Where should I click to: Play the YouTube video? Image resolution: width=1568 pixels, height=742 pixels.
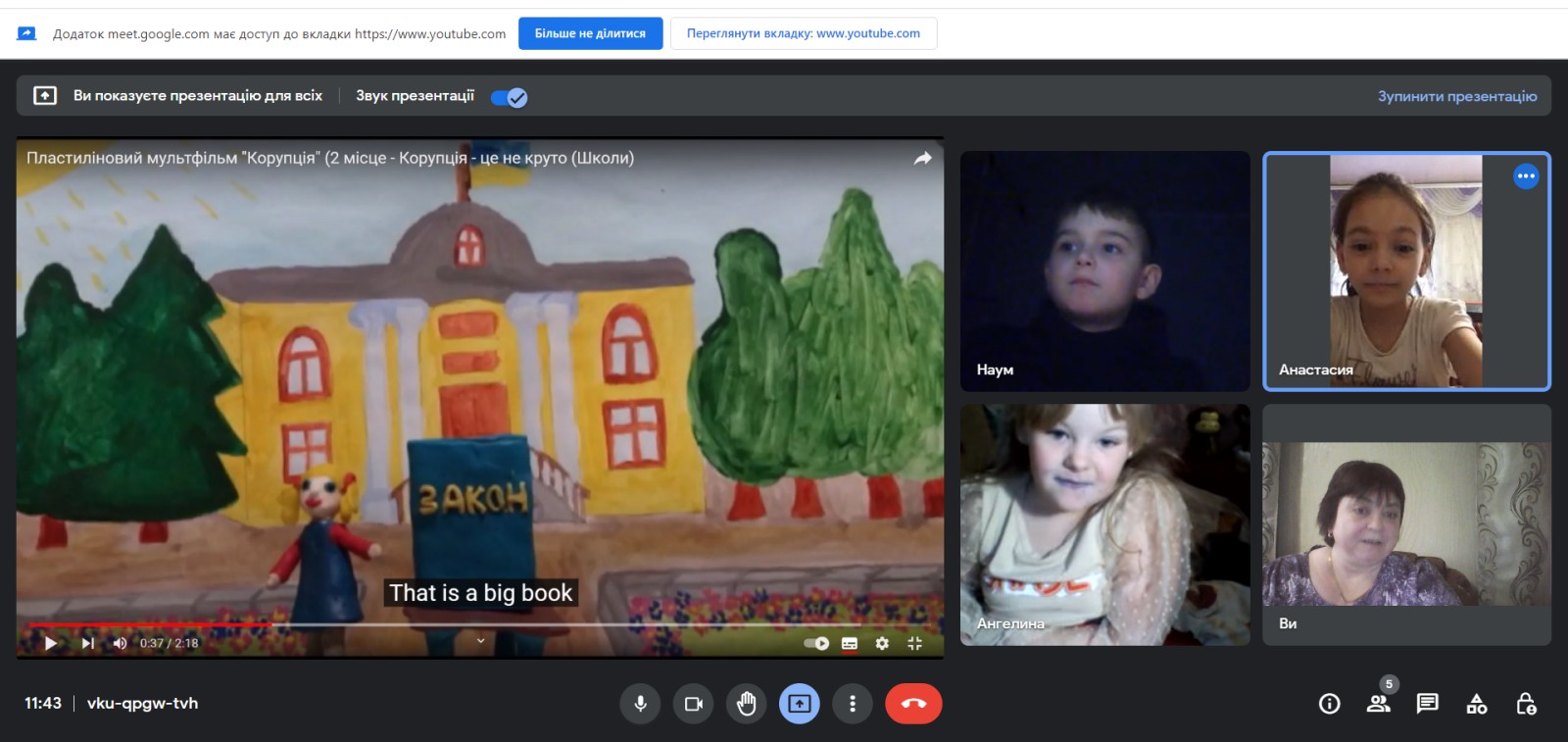pyautogui.click(x=51, y=643)
